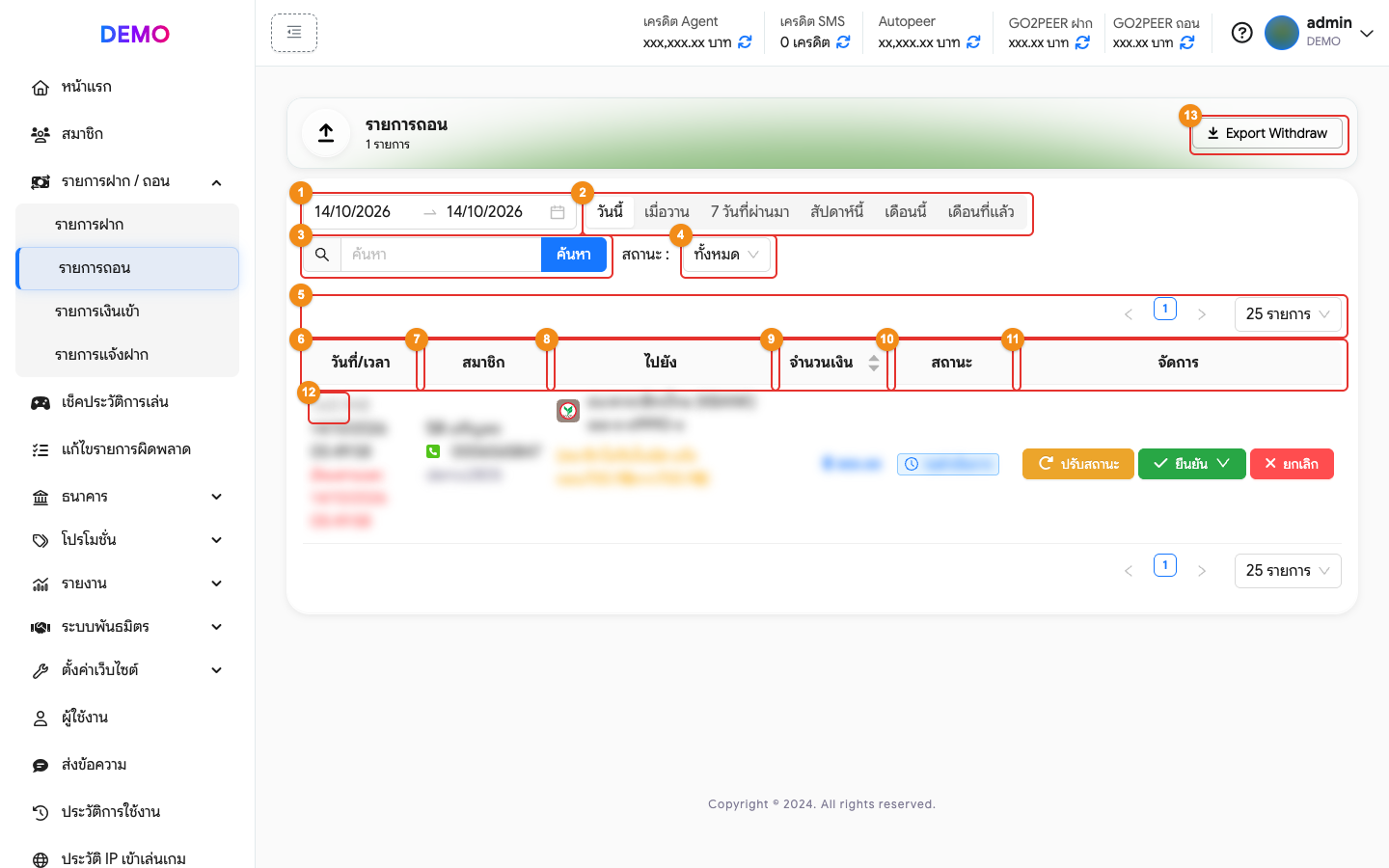Collapse the รายการฝาก / ถอน menu

(216, 182)
